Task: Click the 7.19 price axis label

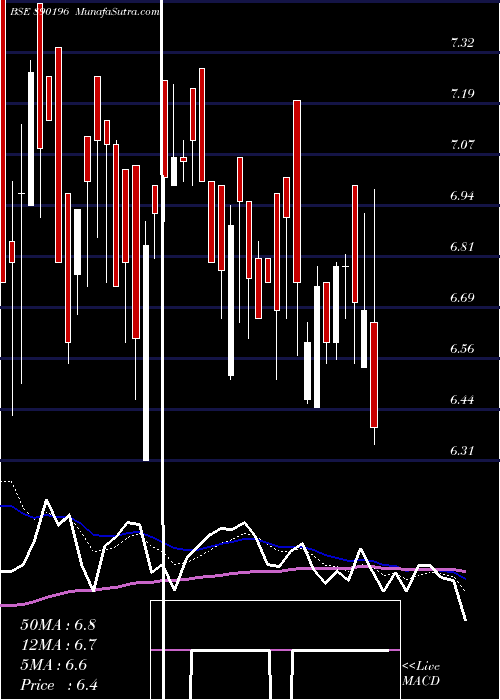Action: tap(462, 94)
